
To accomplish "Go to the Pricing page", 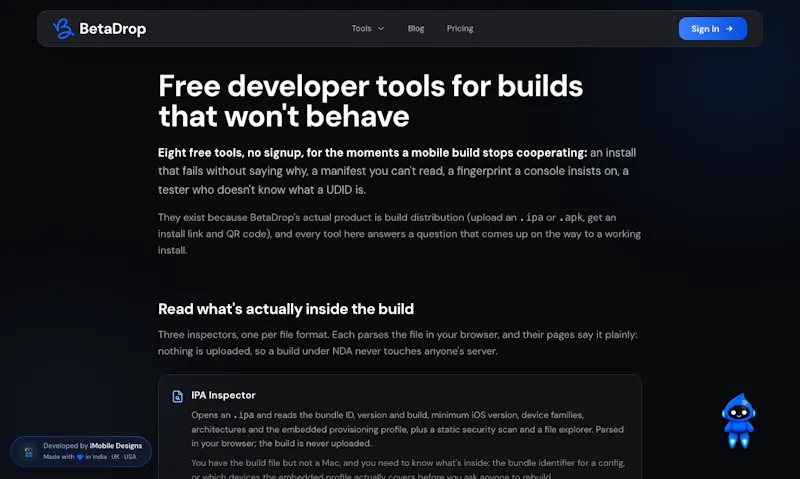I will 460,29.
